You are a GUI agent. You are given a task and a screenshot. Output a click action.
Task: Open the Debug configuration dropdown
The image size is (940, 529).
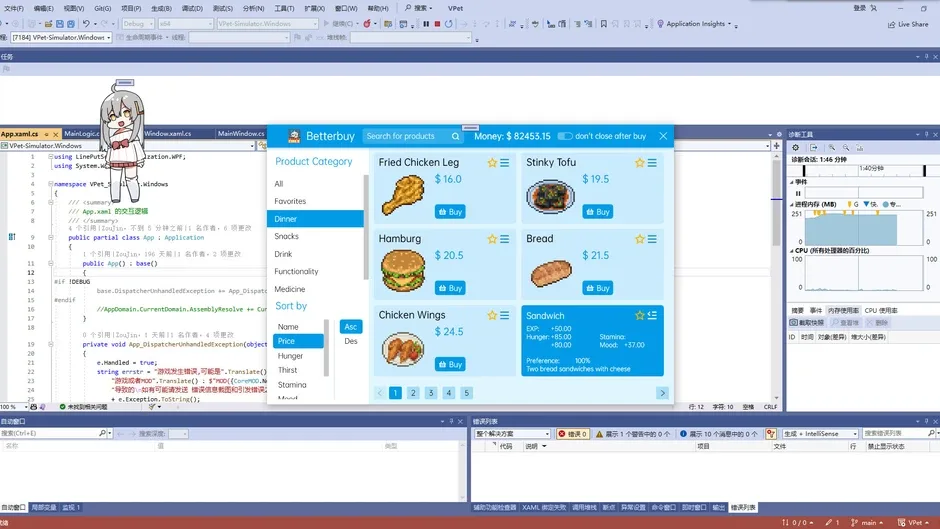[138, 24]
